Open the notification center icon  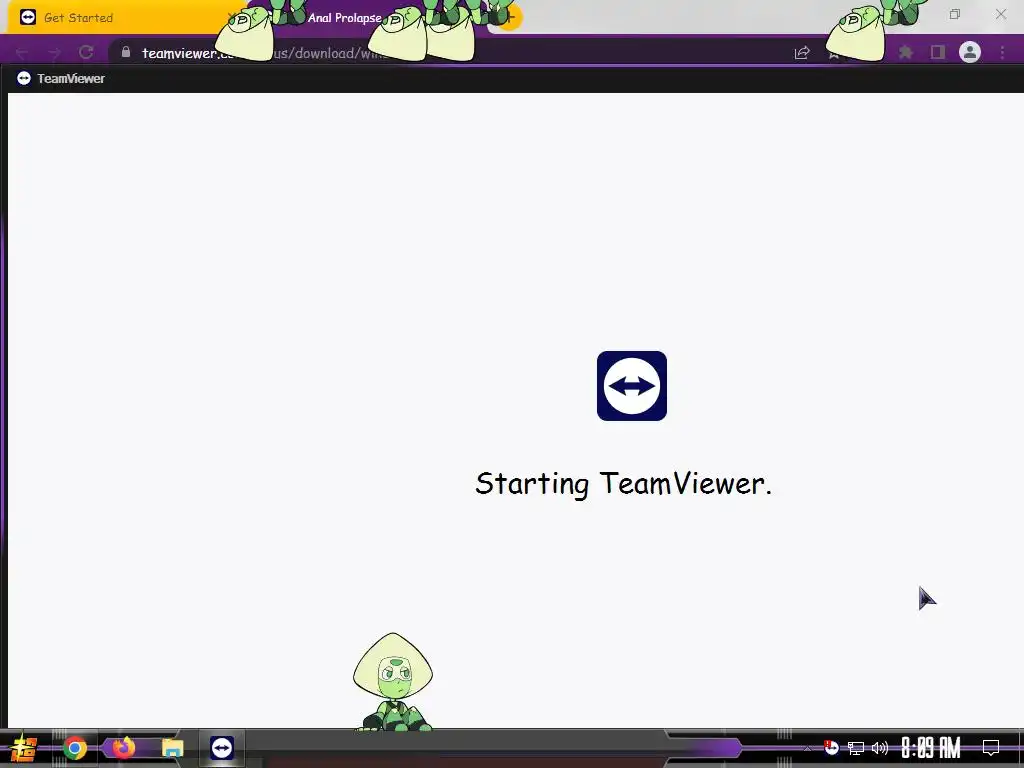click(x=991, y=748)
